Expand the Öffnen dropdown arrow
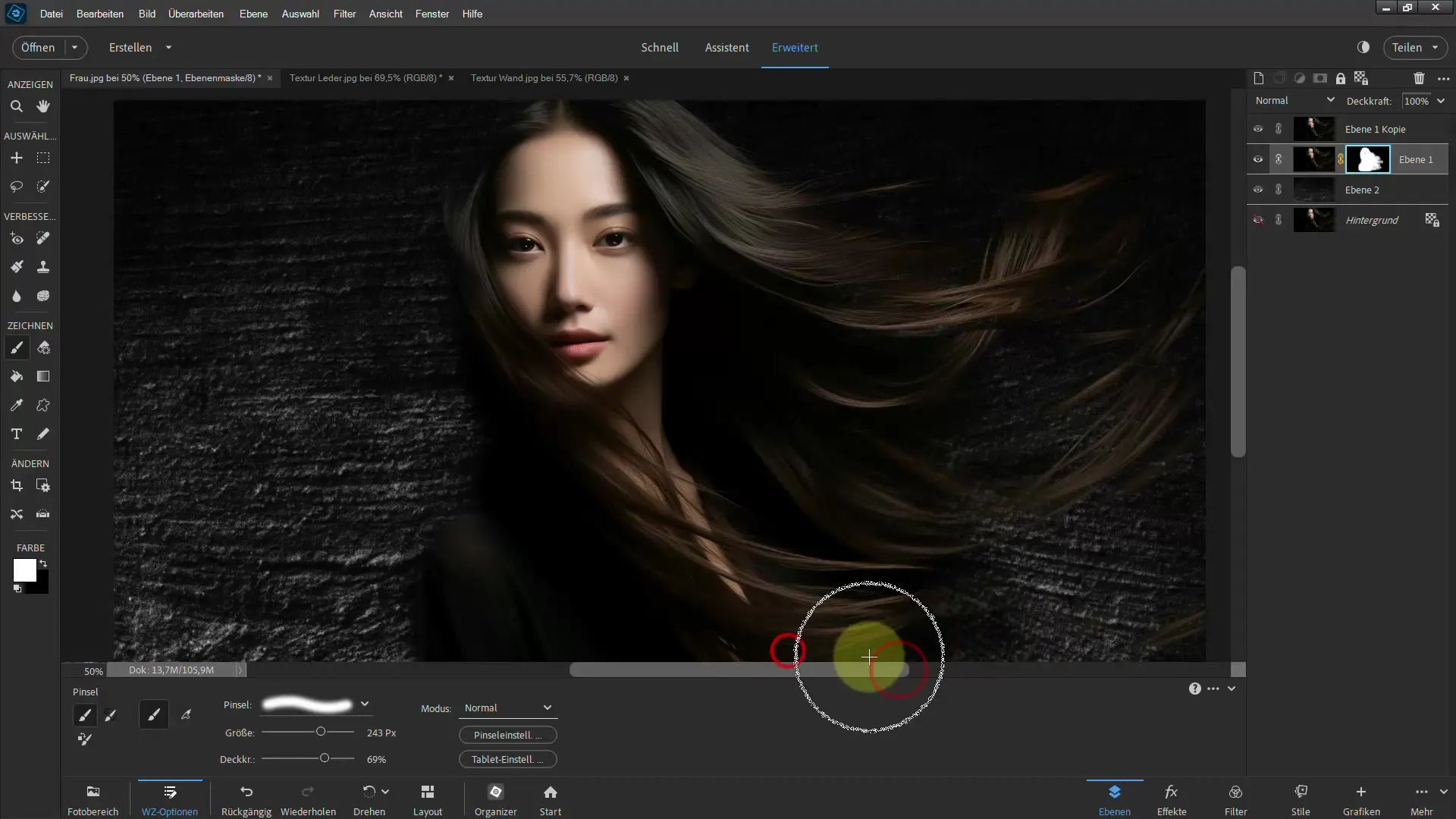 pos(74,47)
